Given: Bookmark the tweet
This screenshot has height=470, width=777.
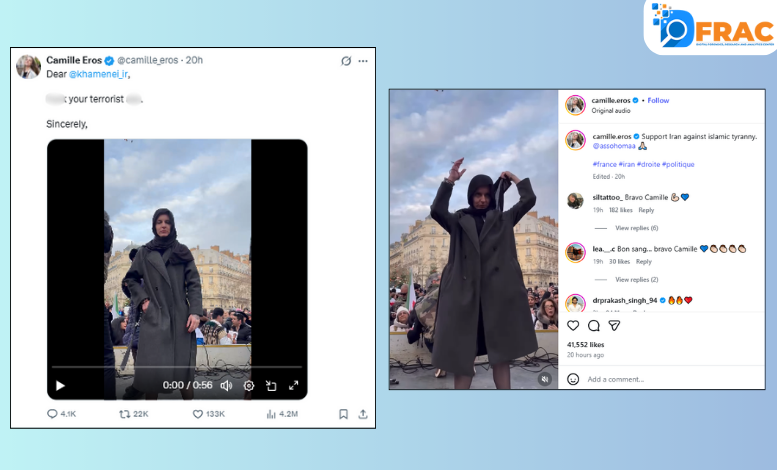Looking at the screenshot, I should pos(343,413).
